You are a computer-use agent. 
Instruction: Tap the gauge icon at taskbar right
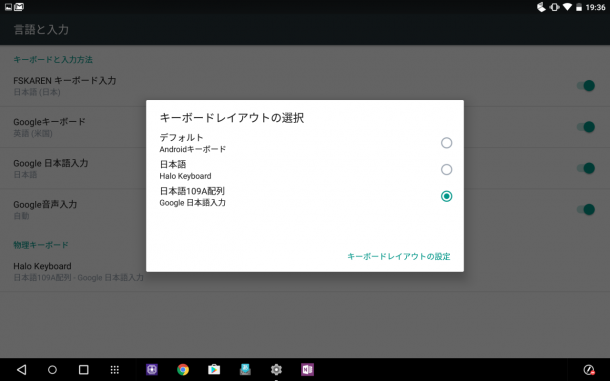[589, 370]
